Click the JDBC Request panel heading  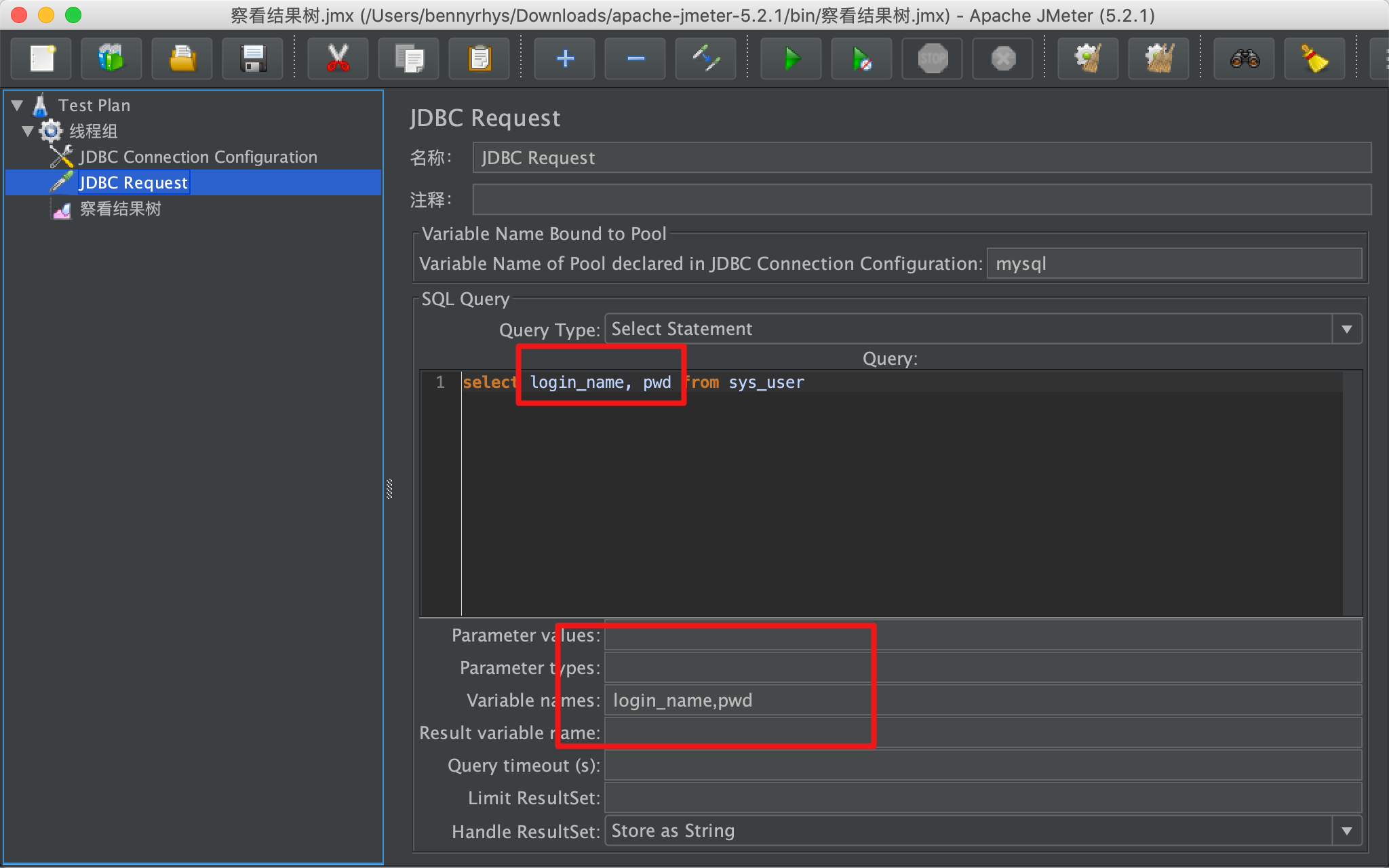[485, 118]
